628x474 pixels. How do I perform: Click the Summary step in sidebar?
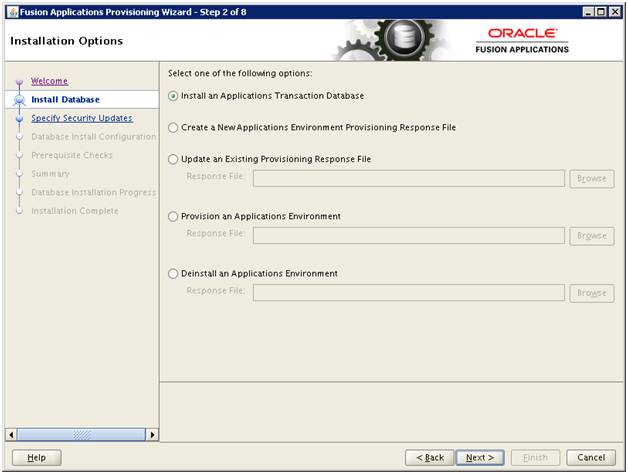click(50, 174)
